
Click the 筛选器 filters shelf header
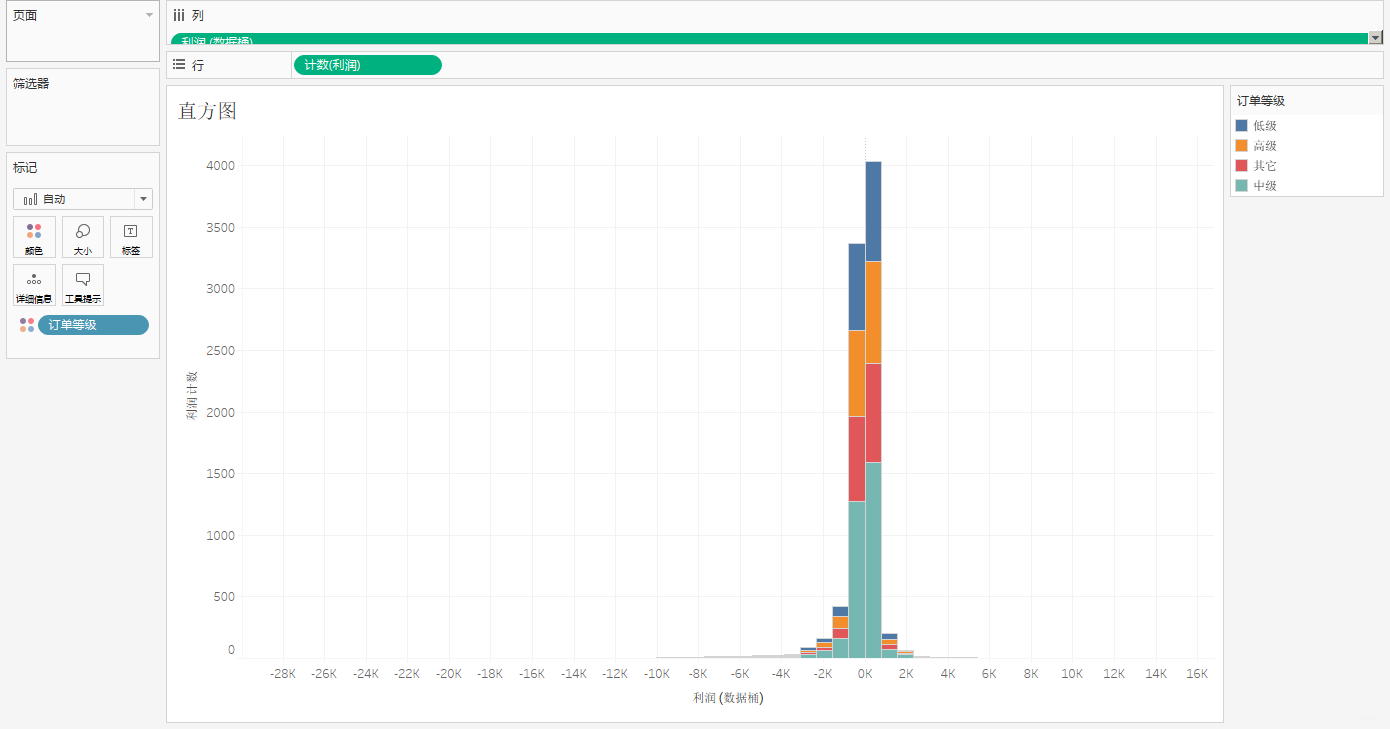pos(31,84)
